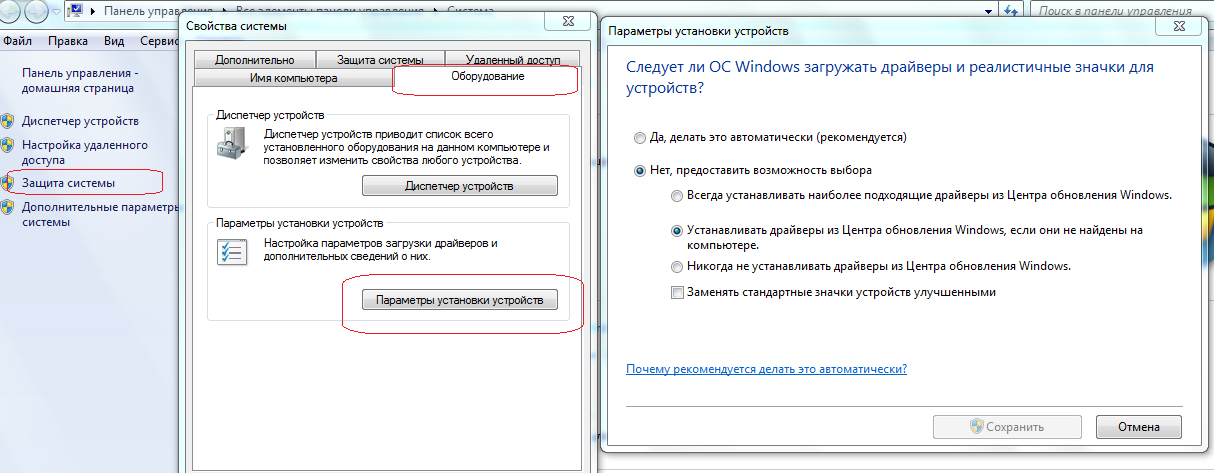Click the shield icon next to Диспетчер устройств in sidebar

click(x=8, y=121)
